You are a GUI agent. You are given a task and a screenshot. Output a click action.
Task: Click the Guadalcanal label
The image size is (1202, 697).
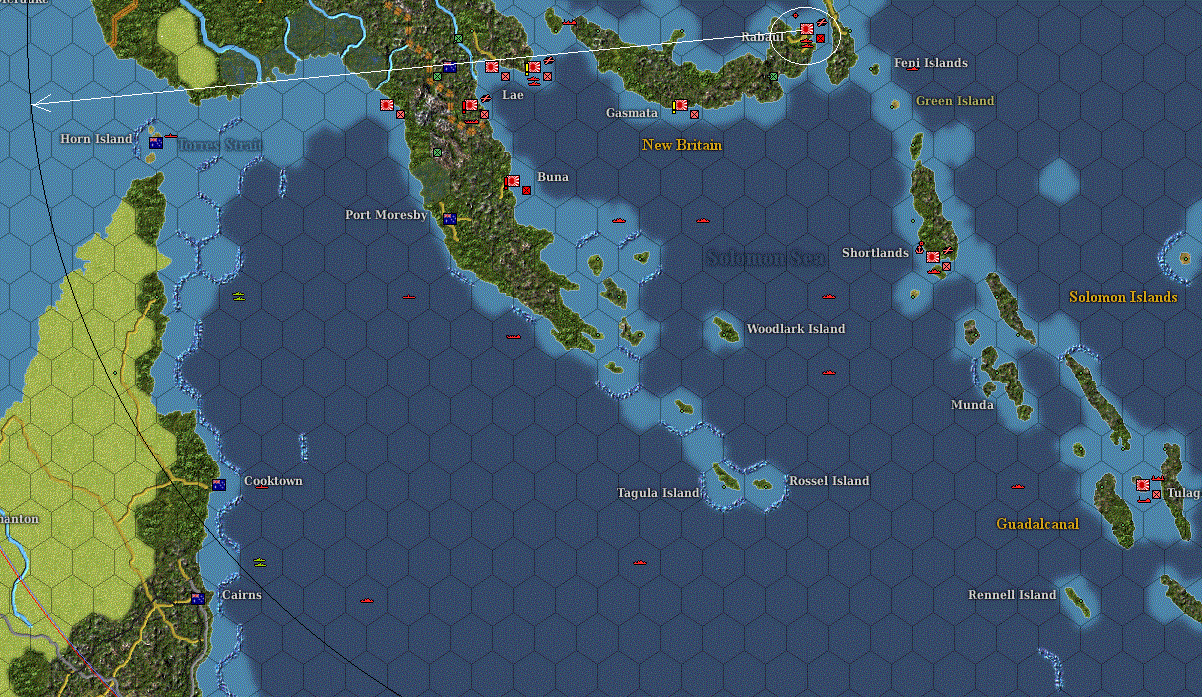[x=1038, y=524]
